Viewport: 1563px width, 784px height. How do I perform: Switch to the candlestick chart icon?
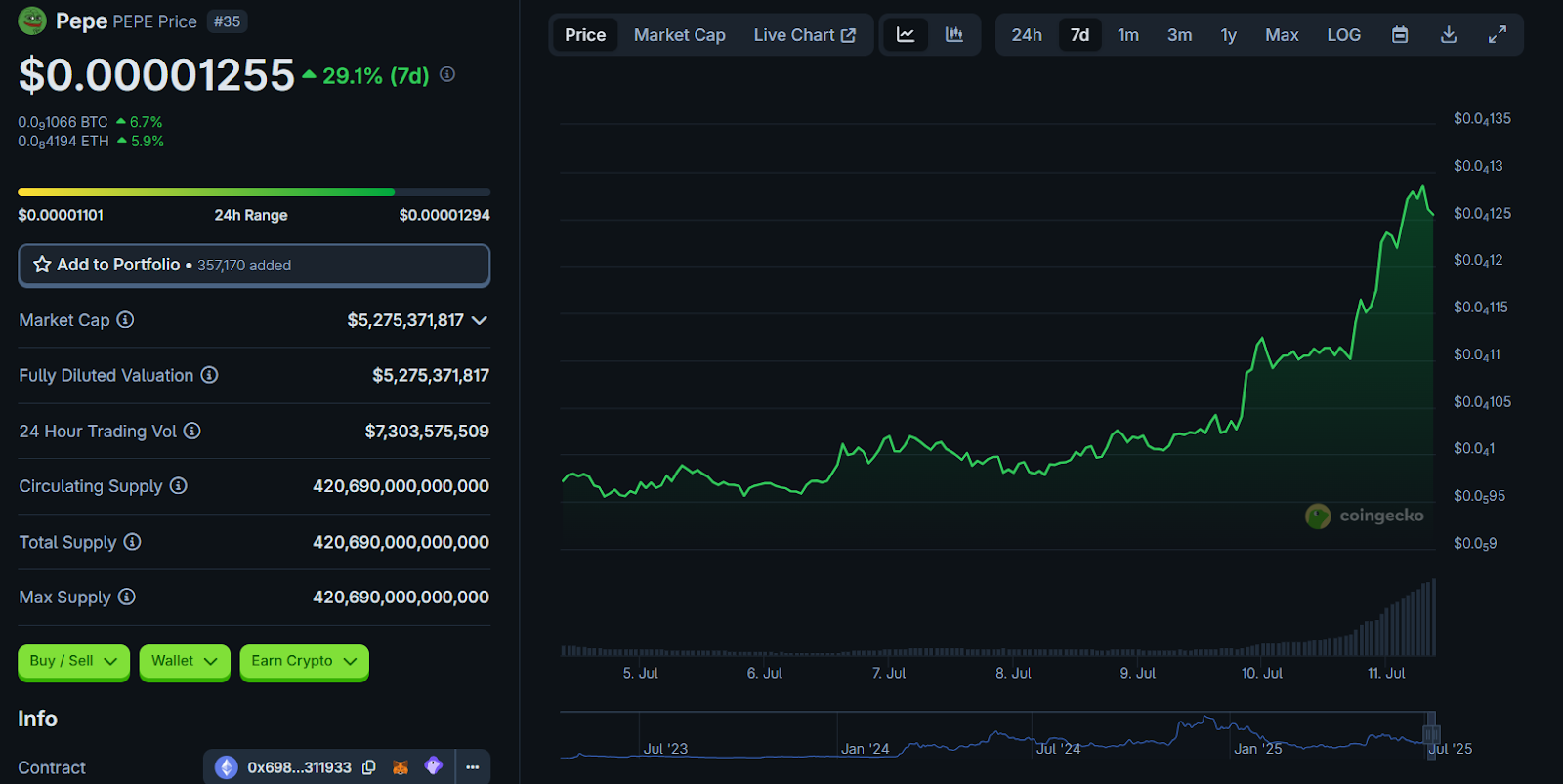click(x=954, y=35)
